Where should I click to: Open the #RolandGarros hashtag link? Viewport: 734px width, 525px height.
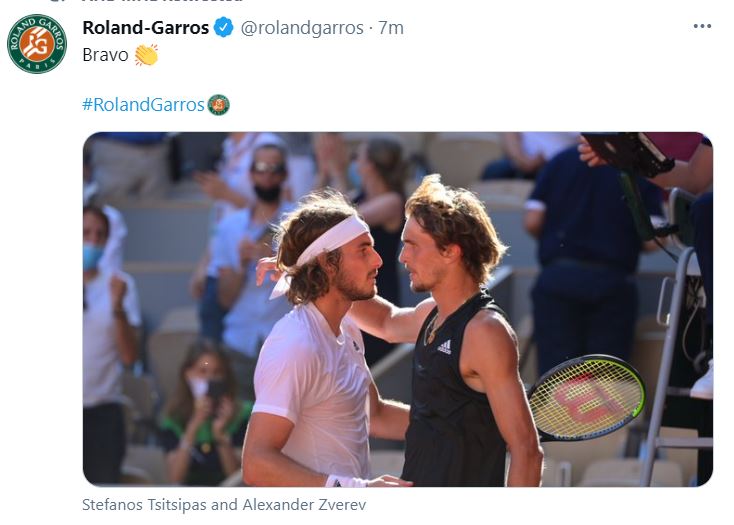coord(143,105)
